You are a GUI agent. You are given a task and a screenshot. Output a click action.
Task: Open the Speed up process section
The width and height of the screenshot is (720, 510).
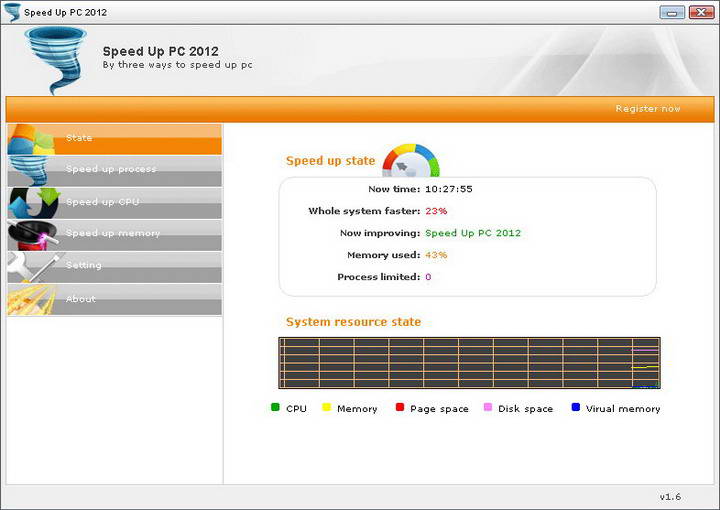pos(114,171)
